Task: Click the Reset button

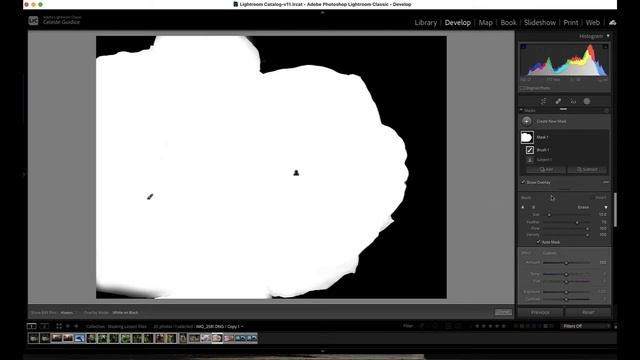Action: click(x=588, y=312)
